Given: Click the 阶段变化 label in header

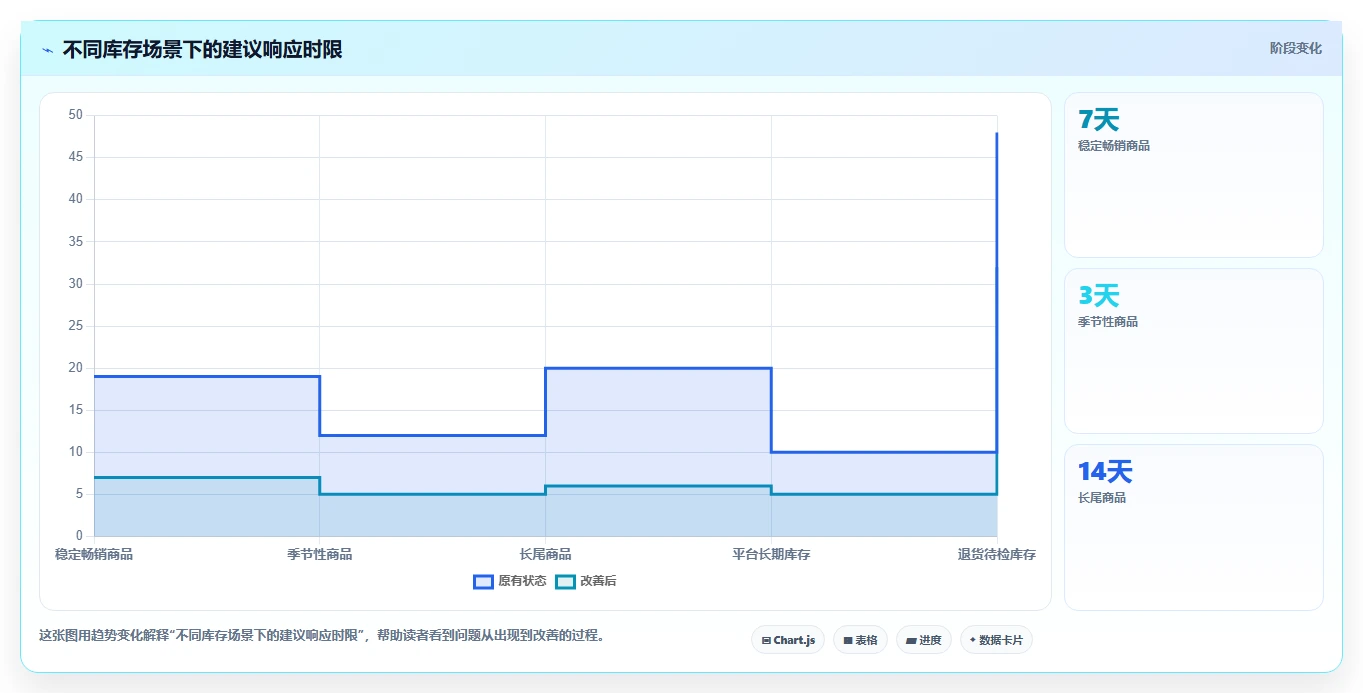Looking at the screenshot, I should [x=1296, y=48].
